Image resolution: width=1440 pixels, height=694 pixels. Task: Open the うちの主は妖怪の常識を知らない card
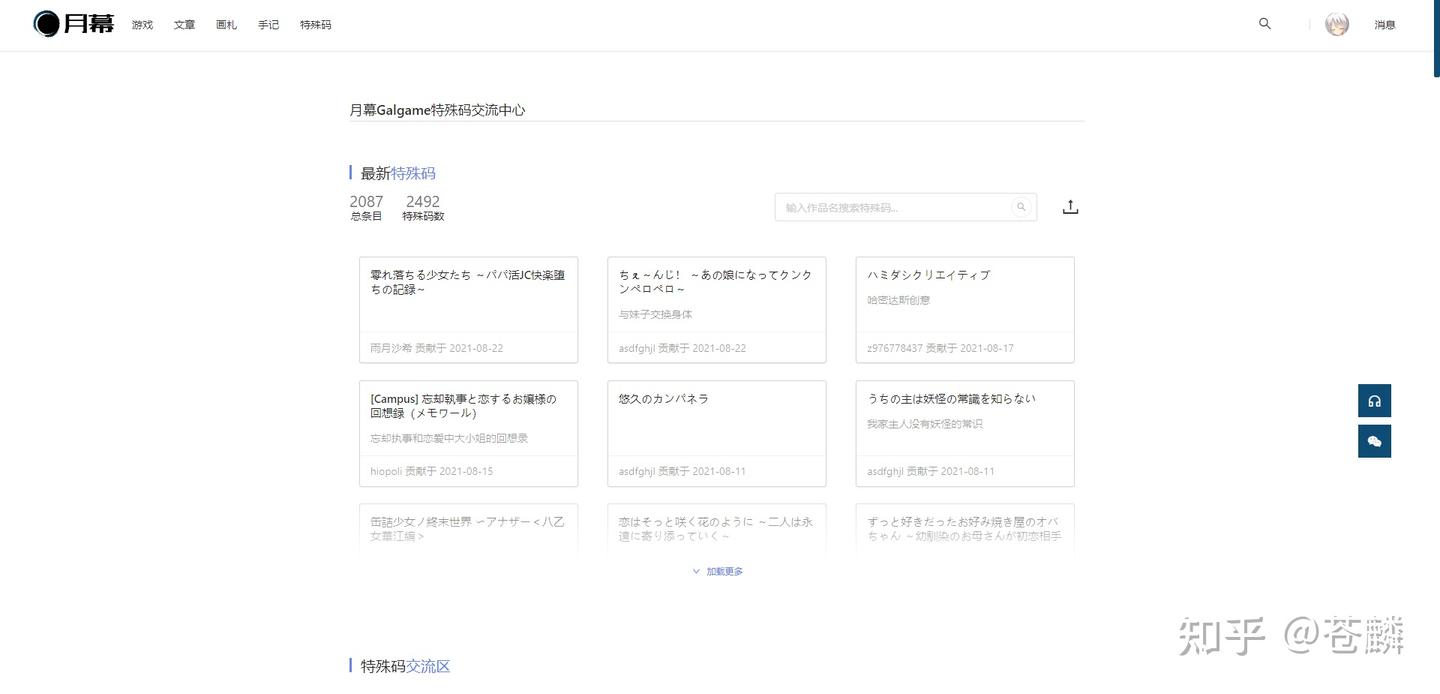coord(965,433)
